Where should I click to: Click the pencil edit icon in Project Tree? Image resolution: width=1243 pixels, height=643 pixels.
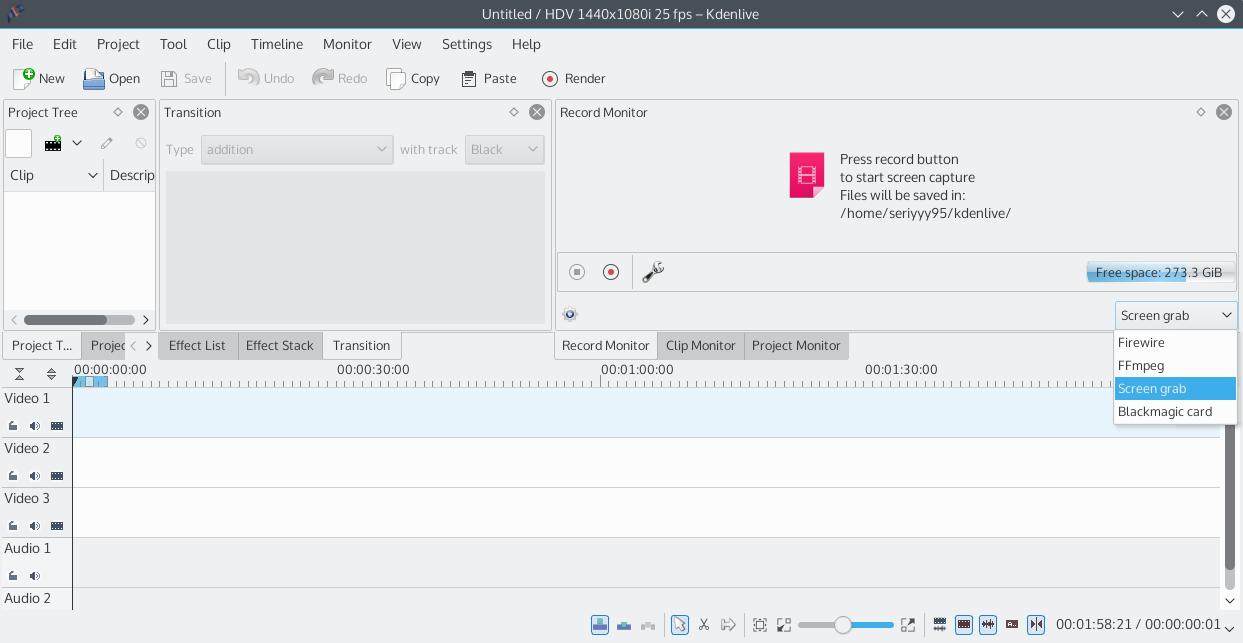pos(106,143)
